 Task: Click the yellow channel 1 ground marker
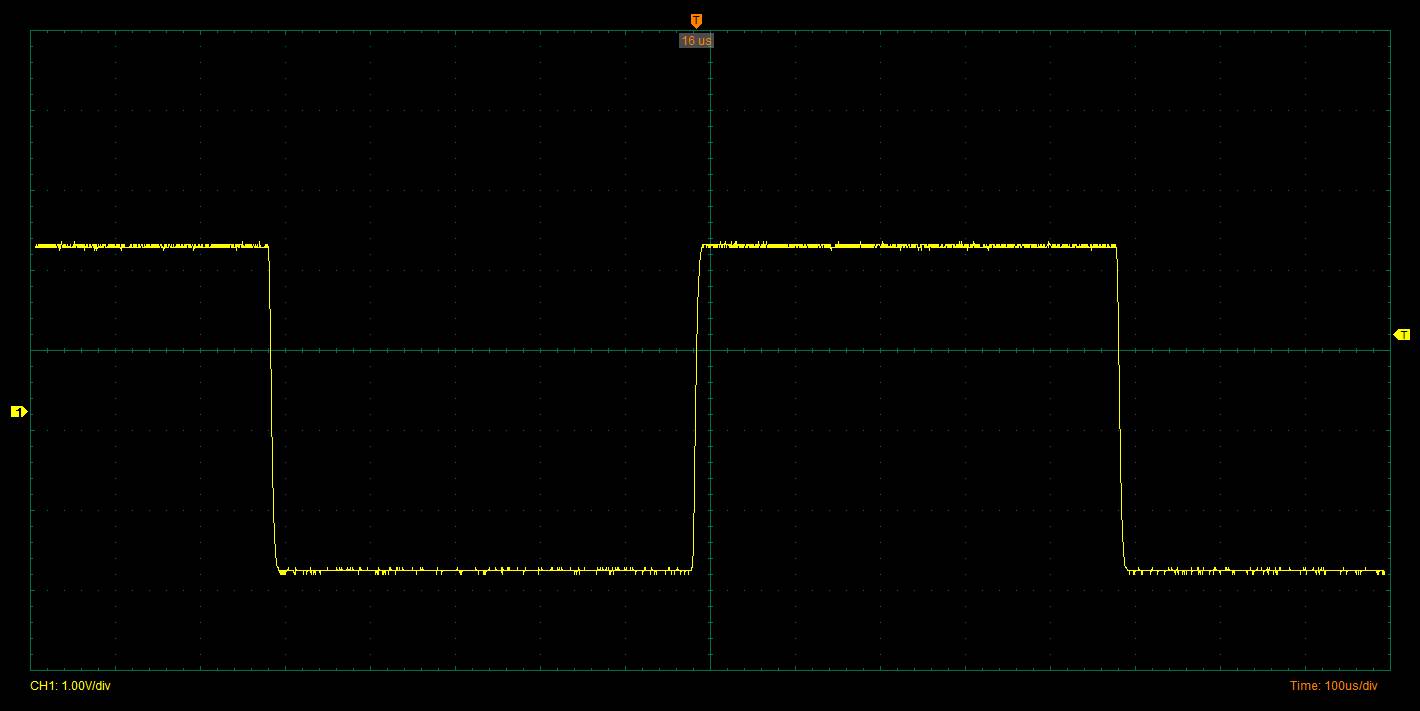[x=17, y=411]
